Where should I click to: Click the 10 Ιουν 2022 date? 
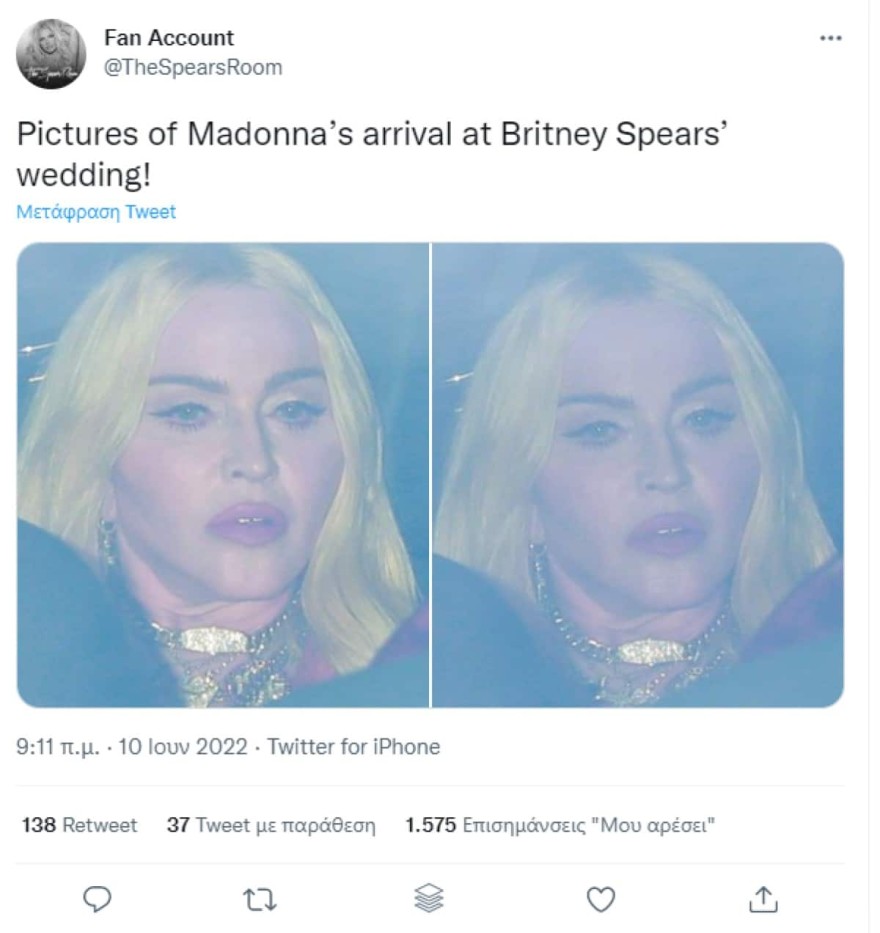tap(182, 747)
